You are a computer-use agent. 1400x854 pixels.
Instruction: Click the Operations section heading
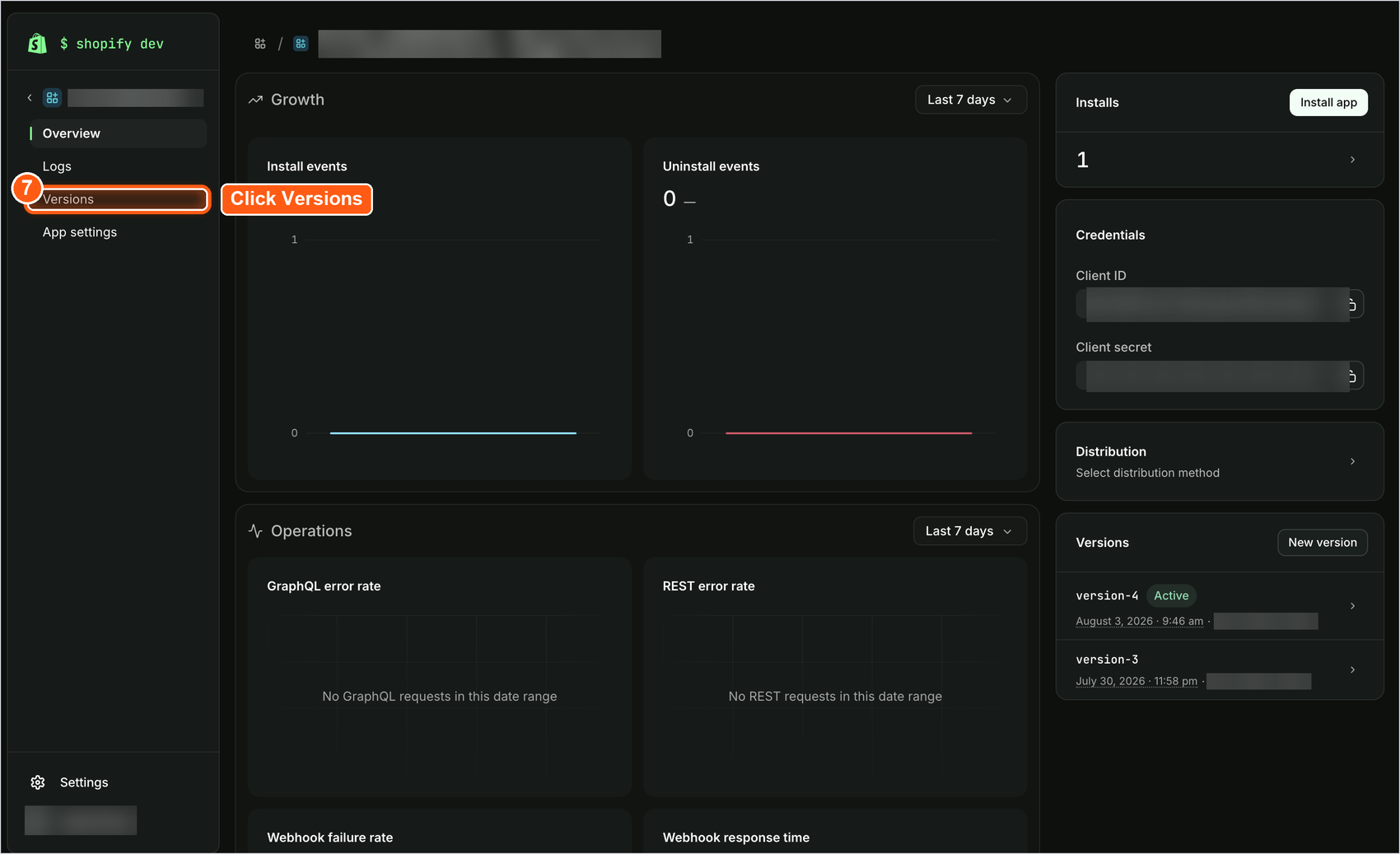(311, 531)
